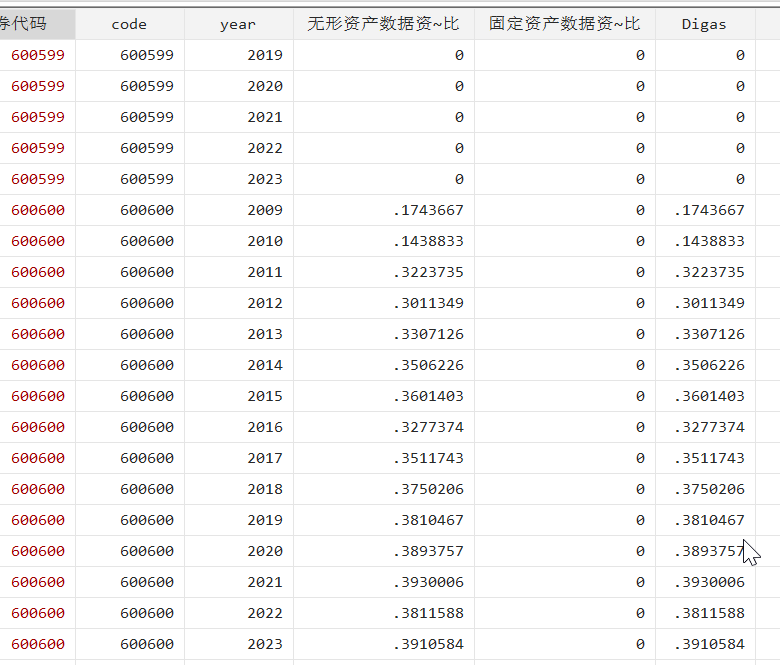The height and width of the screenshot is (665, 780).
Task: Select the 'year' column header
Action: coord(238,24)
